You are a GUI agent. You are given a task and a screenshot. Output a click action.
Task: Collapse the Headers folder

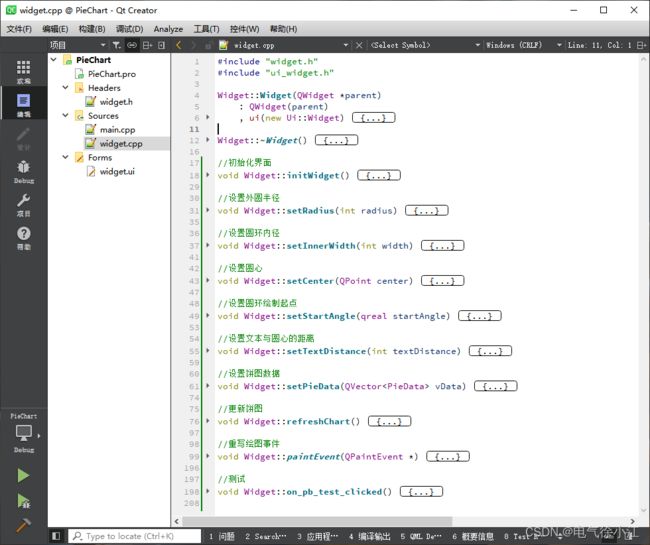pyautogui.click(x=65, y=87)
